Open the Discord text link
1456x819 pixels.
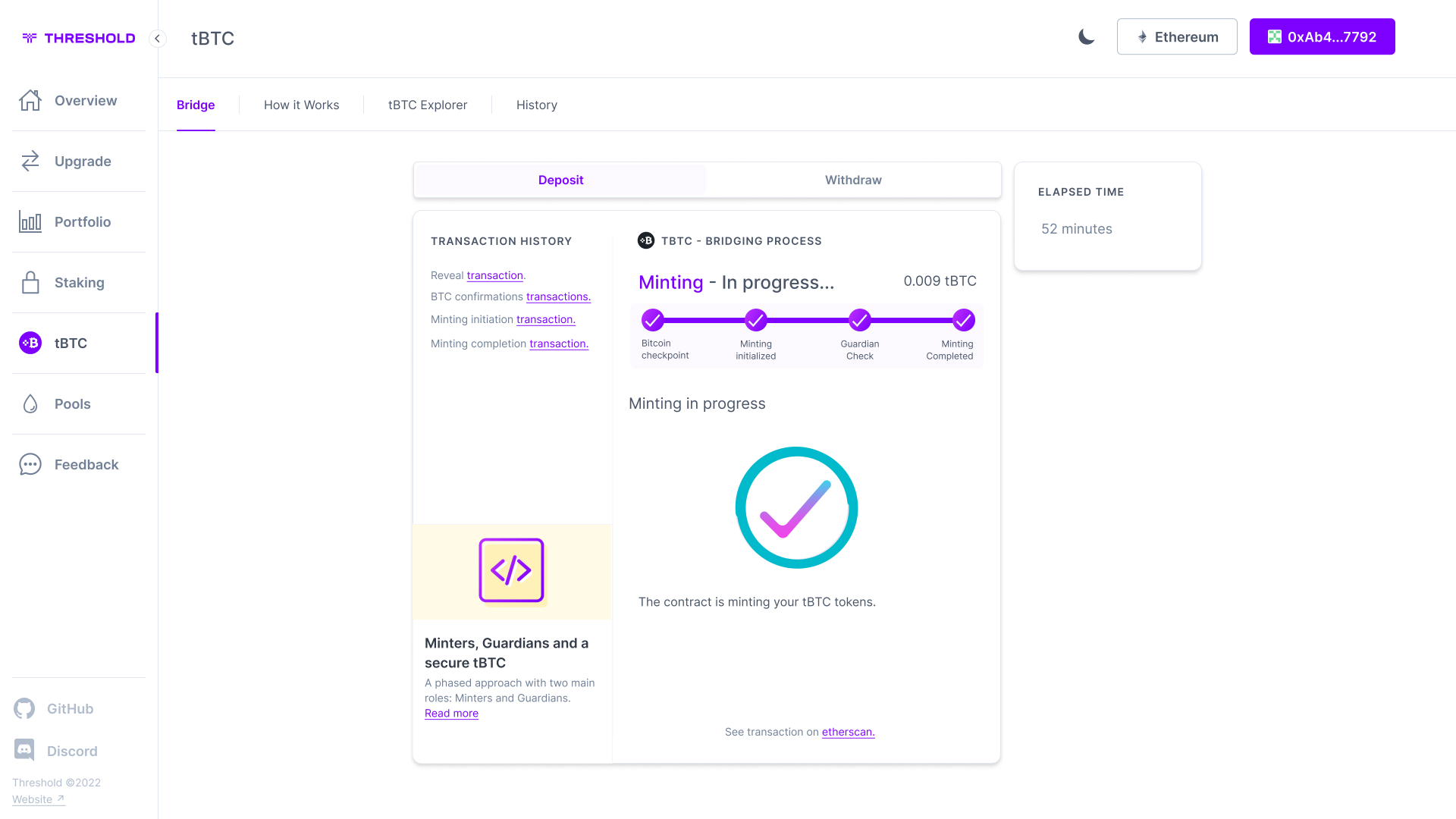(x=72, y=751)
